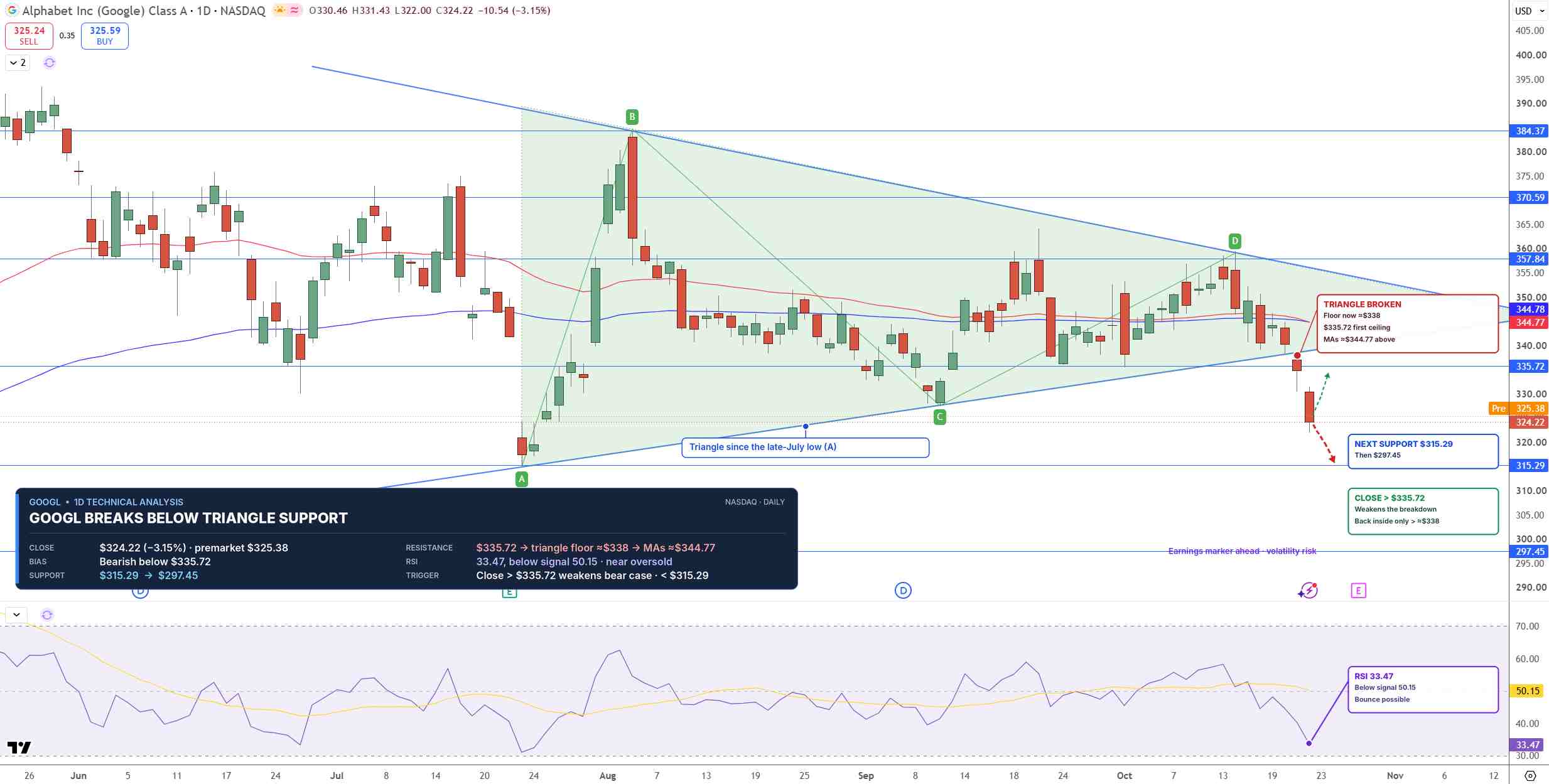
Task: Click the green B wave label
Action: [x=632, y=117]
